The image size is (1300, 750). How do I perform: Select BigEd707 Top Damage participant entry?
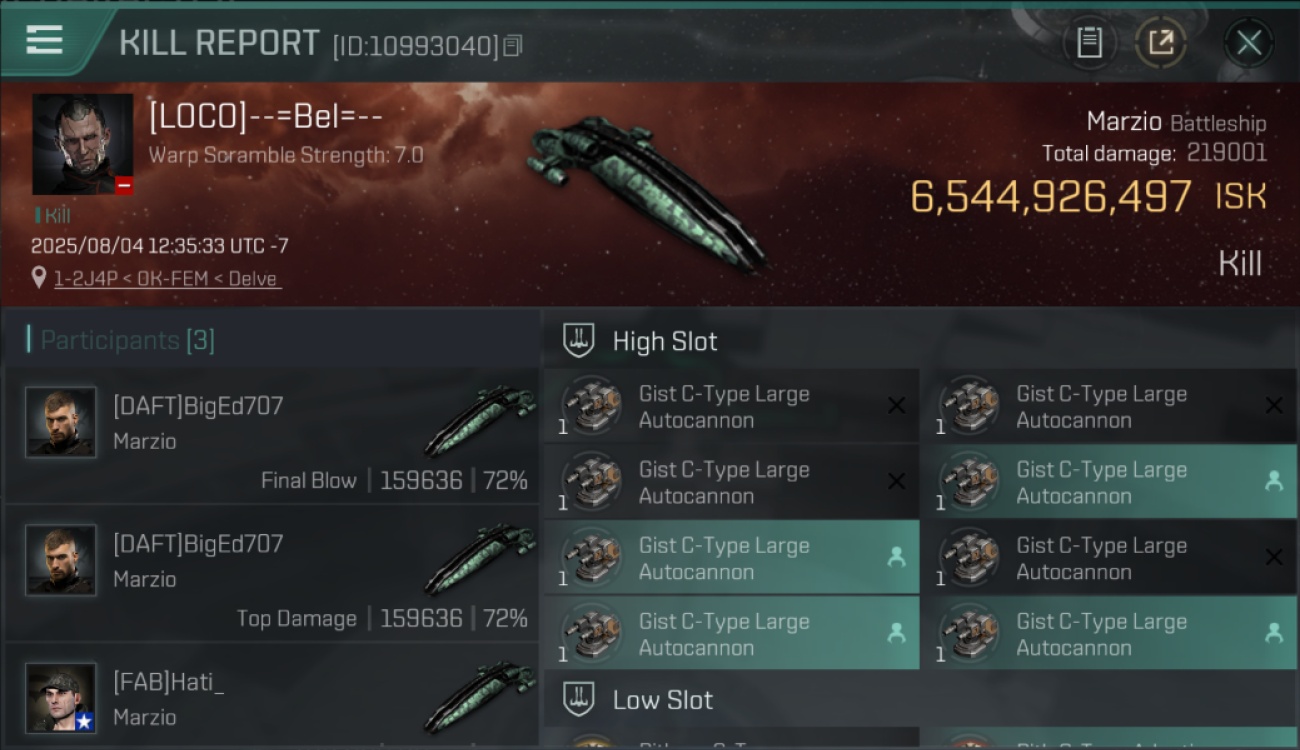272,573
